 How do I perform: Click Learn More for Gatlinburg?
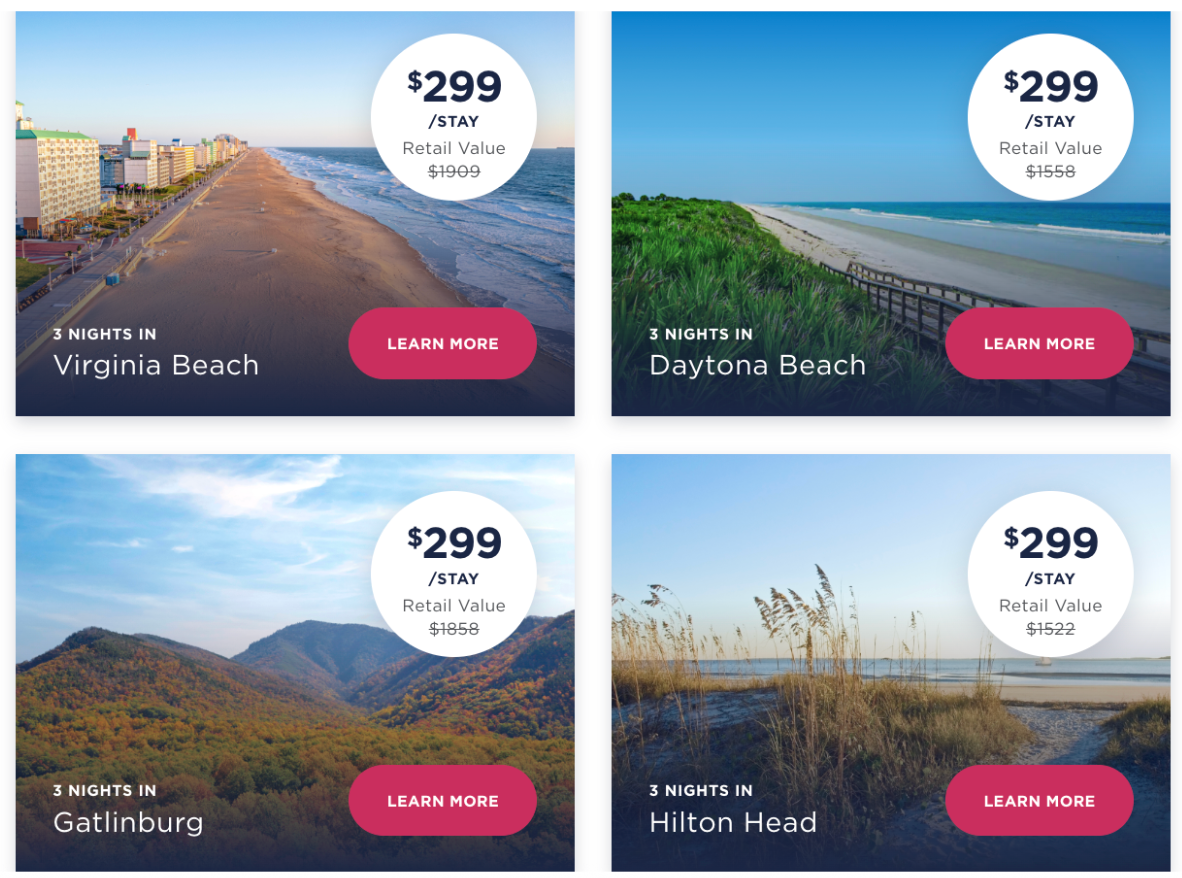tap(442, 801)
